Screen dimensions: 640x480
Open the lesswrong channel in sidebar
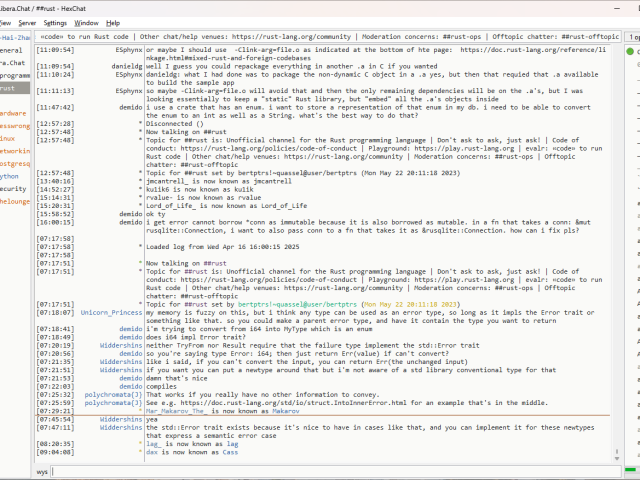pyautogui.click(x=13, y=126)
